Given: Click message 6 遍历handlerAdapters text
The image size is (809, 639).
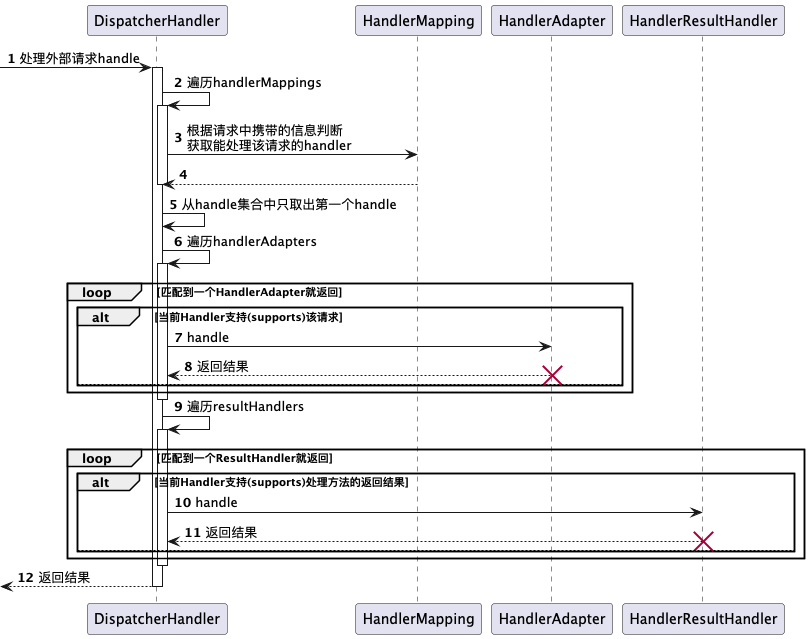Looking at the screenshot, I should 245,241.
